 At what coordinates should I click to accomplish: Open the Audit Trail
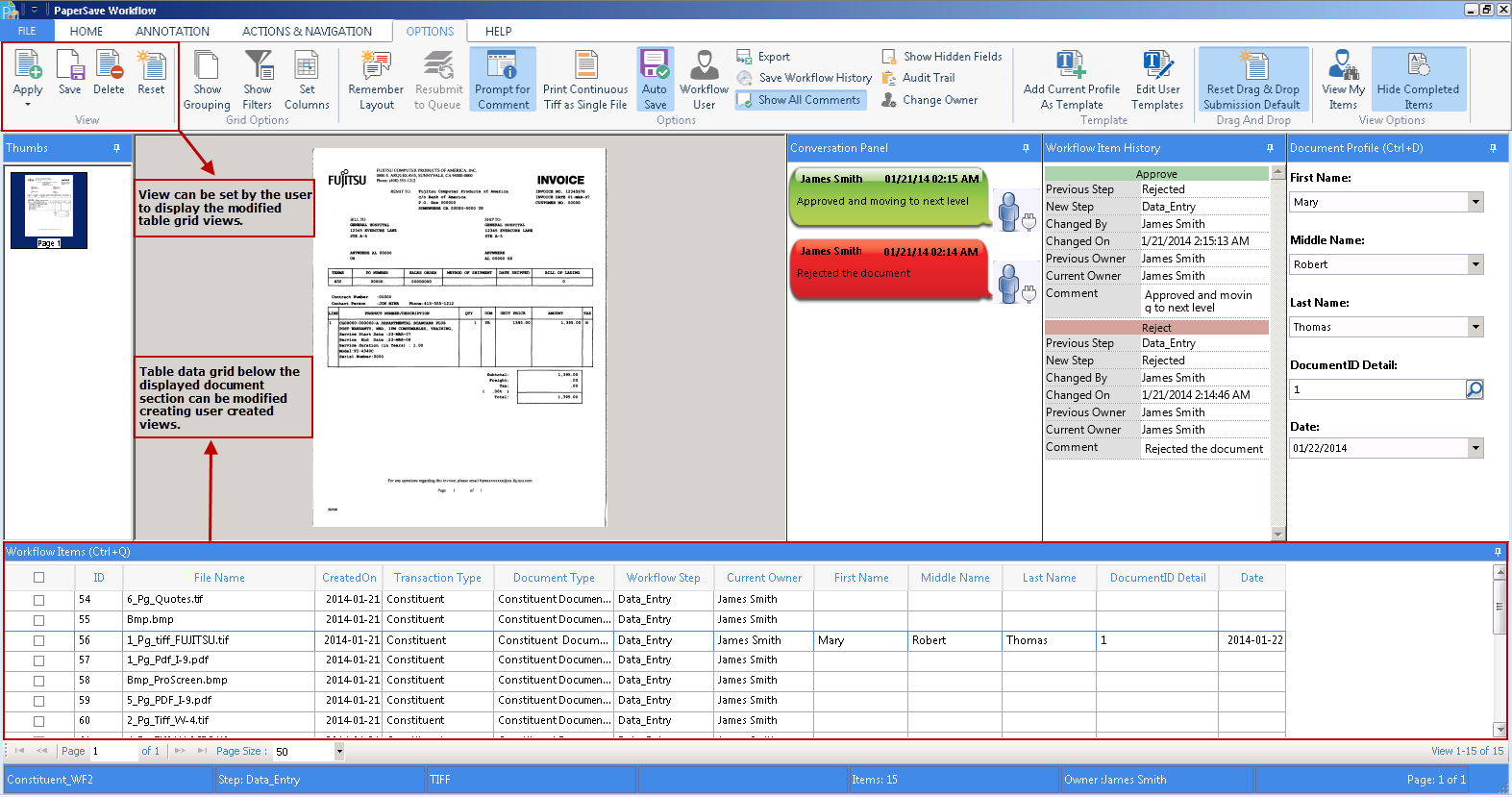tap(918, 78)
